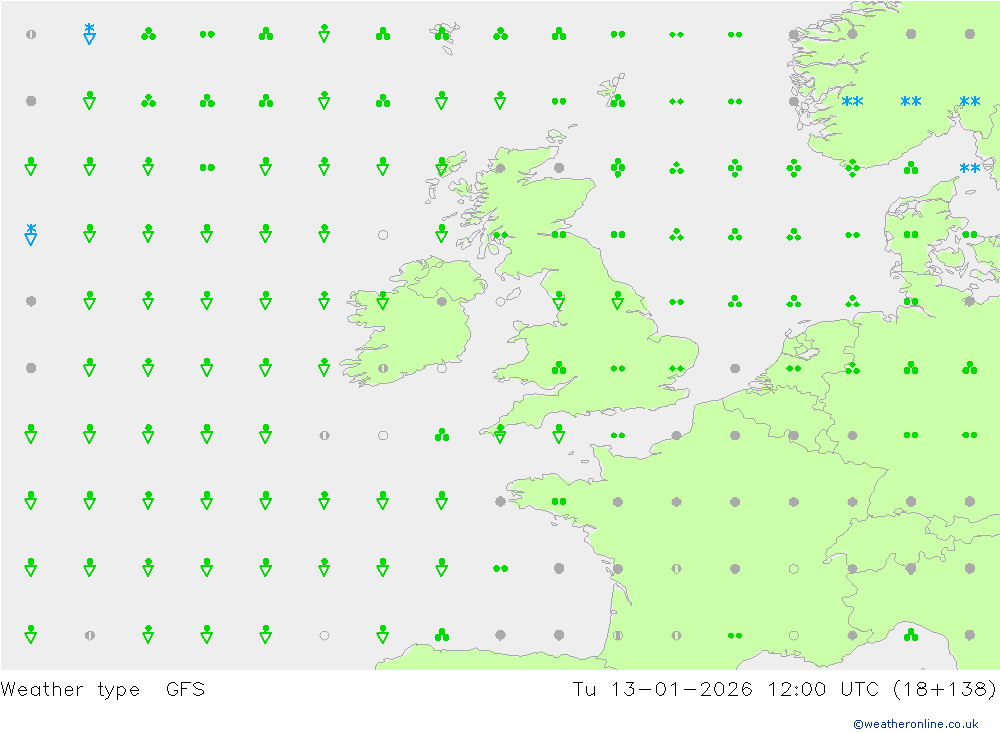
Task: Click the green trefoil rain symbol over Wales
Action: tap(559, 368)
